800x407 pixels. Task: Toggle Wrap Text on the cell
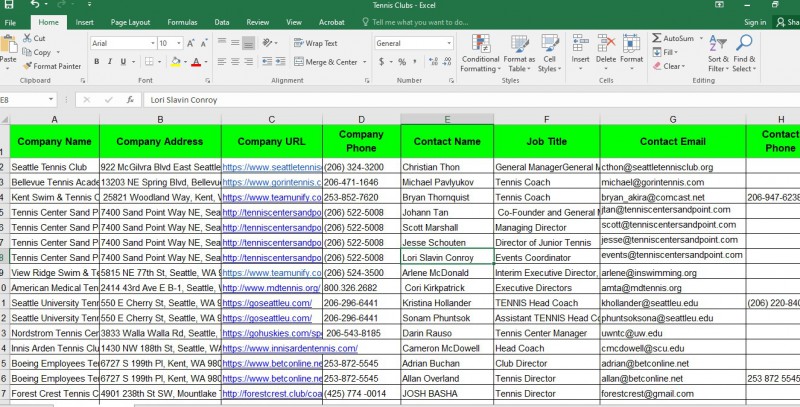pos(316,43)
